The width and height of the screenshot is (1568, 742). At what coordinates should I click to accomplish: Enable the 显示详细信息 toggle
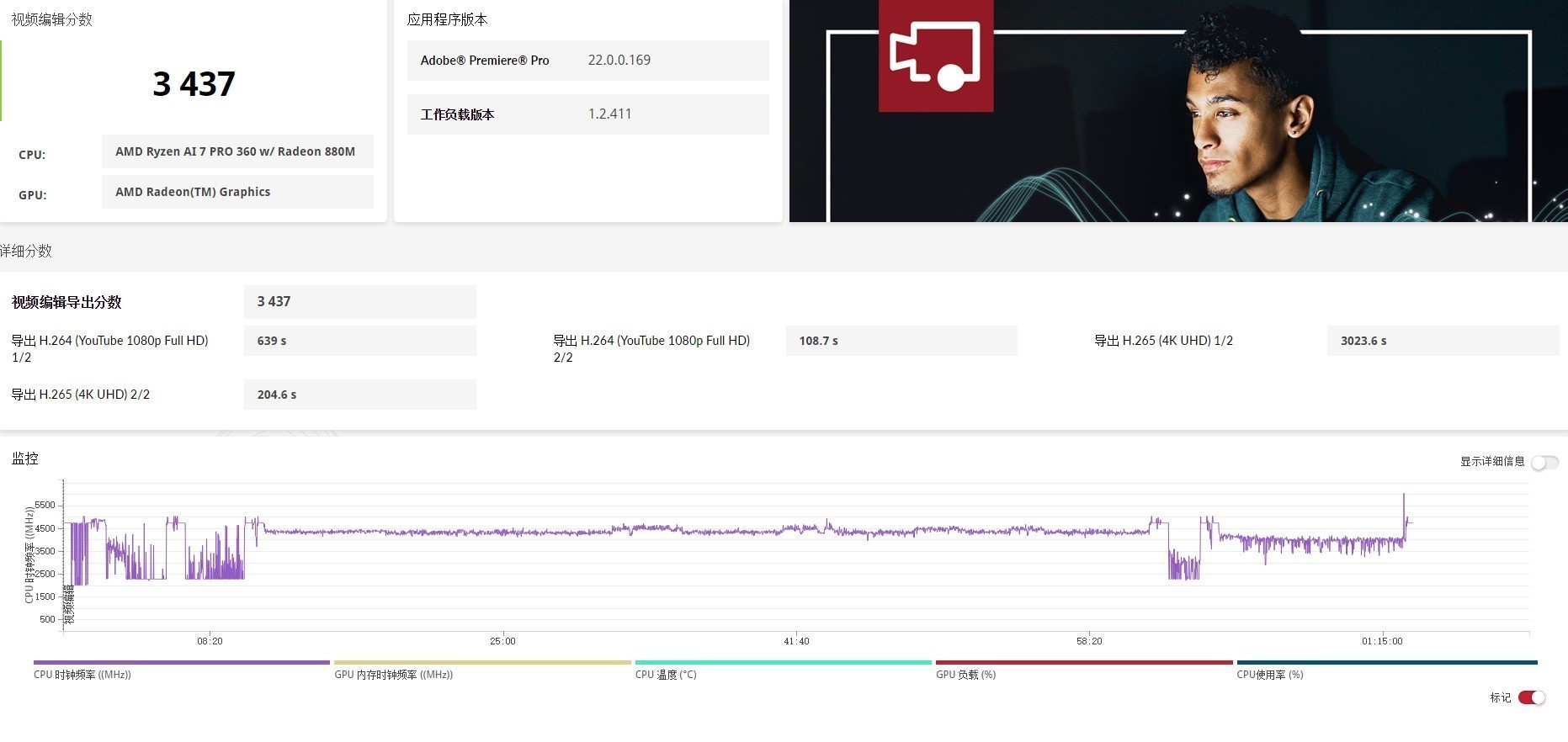tap(1544, 462)
